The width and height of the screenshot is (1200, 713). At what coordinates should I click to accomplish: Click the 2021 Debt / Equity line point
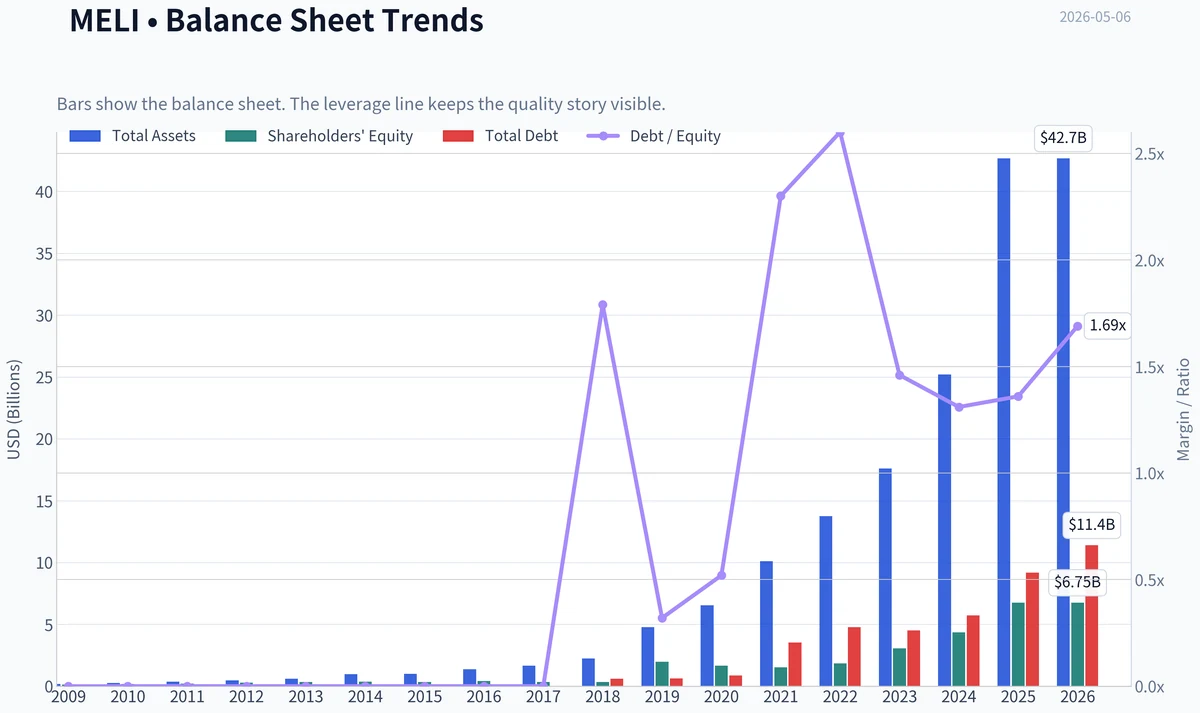point(780,196)
